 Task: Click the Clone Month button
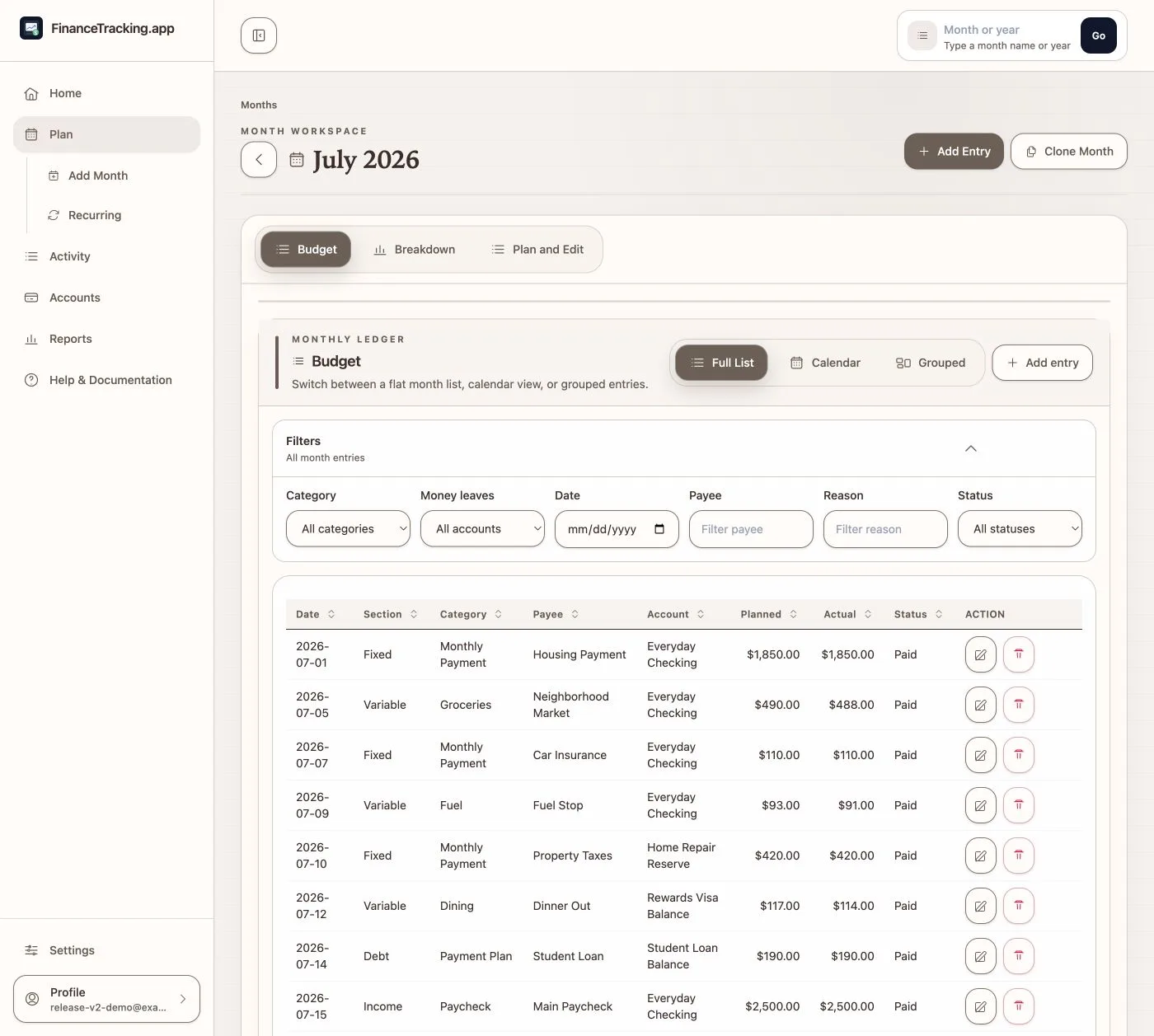pyautogui.click(x=1069, y=152)
